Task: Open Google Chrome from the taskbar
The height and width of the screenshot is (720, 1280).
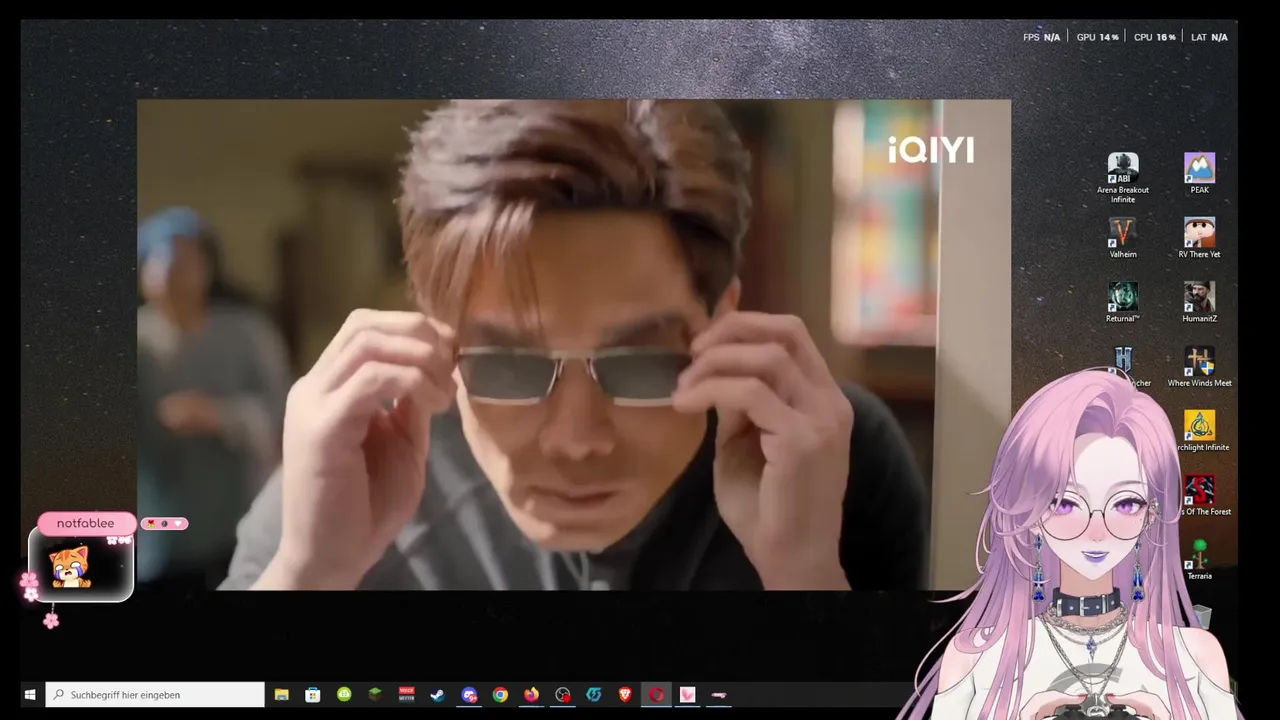Action: (500, 694)
